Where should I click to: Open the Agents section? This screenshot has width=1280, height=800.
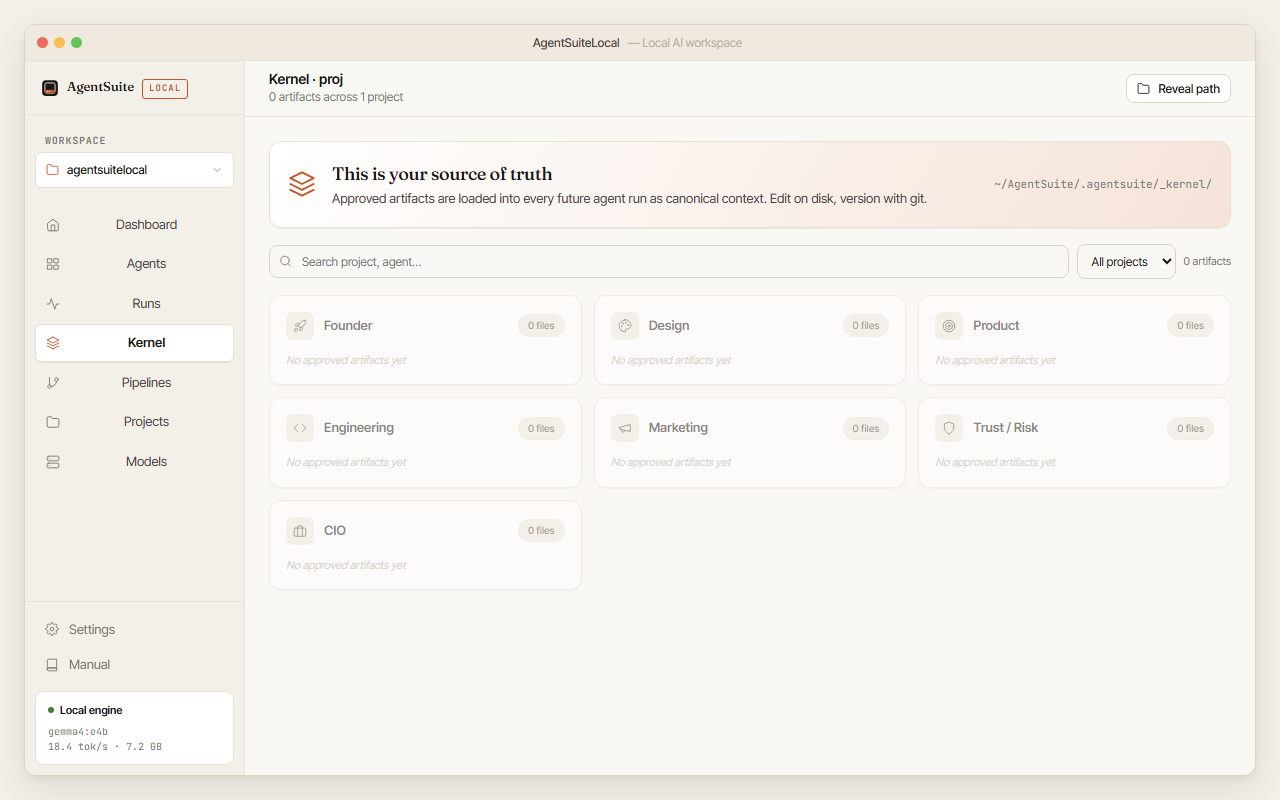(134, 264)
